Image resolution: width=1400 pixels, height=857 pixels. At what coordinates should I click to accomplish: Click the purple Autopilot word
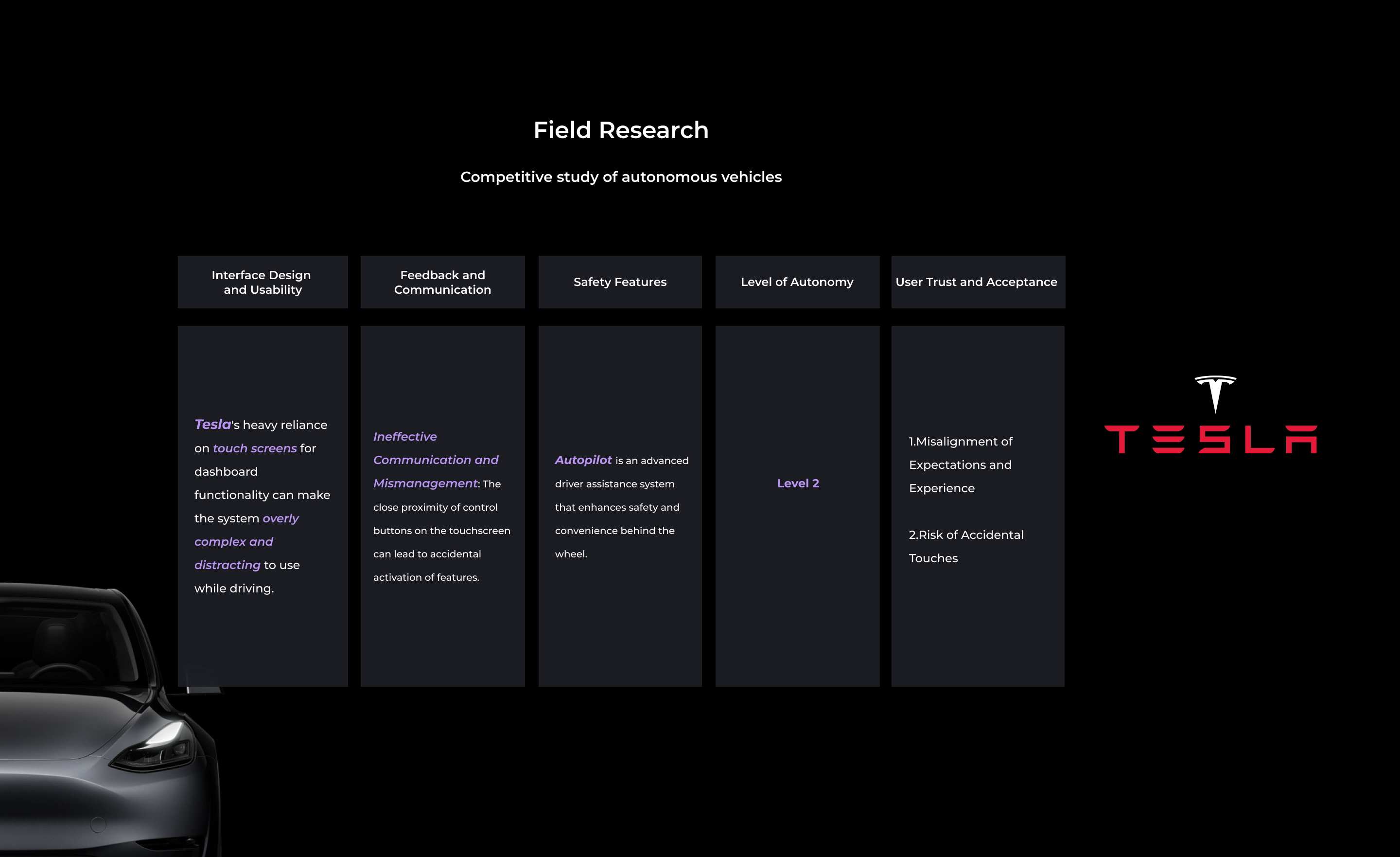pos(583,460)
